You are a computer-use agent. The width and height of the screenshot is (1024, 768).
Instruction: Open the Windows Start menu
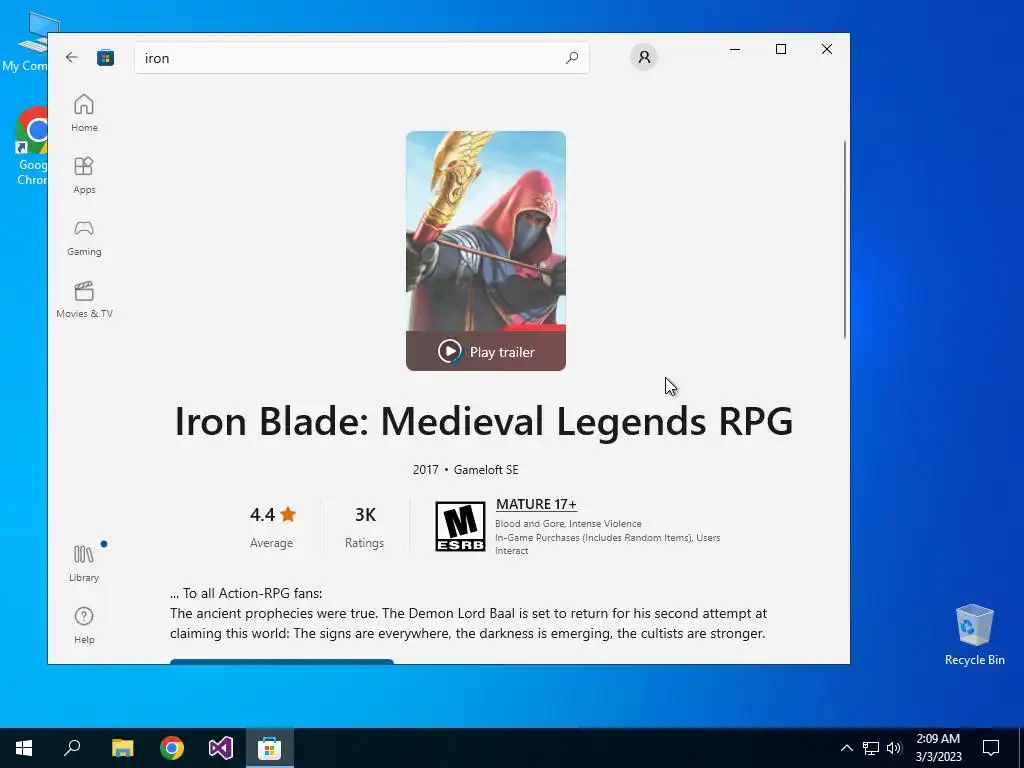tap(24, 748)
